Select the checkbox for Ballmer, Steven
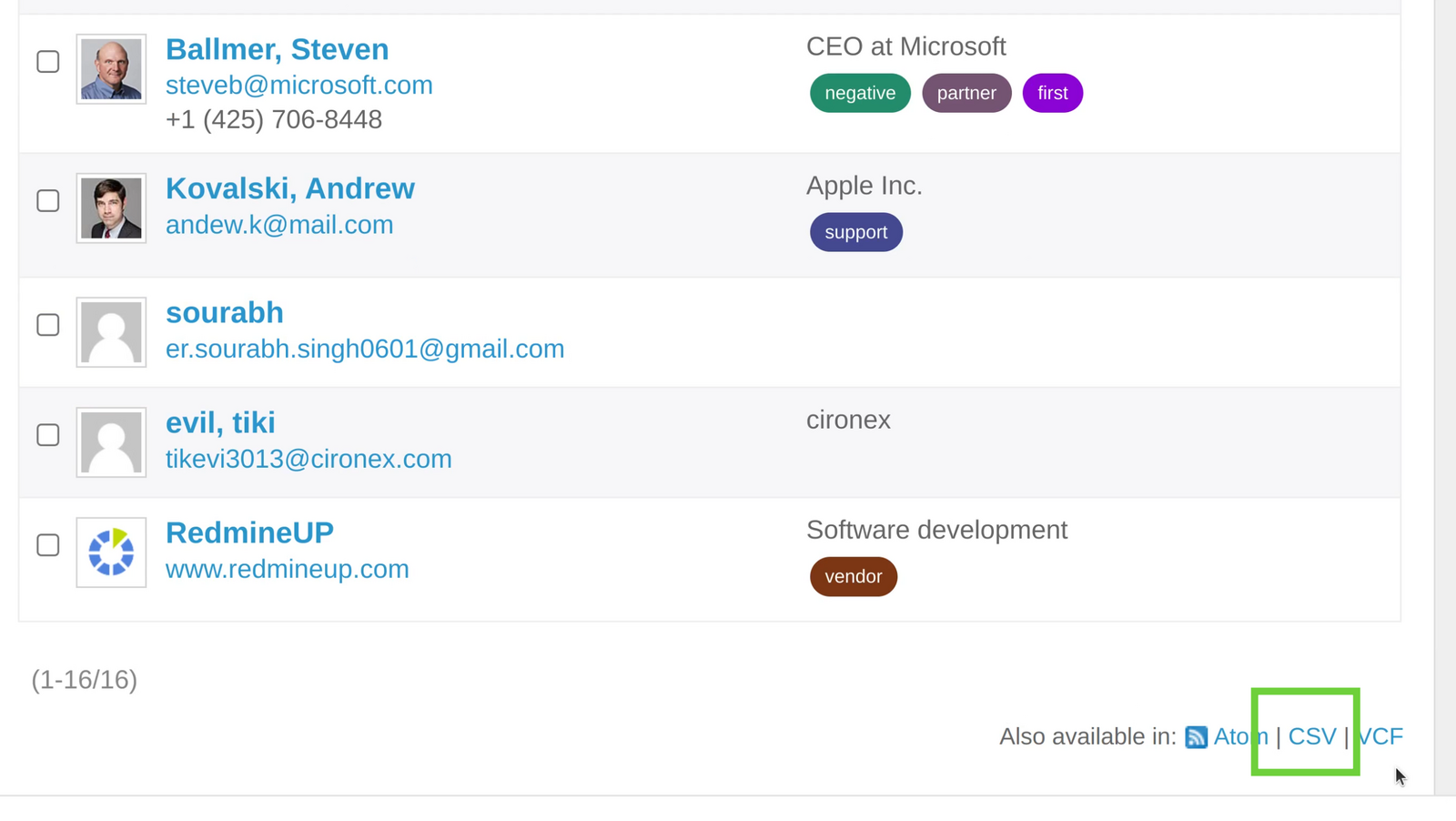The height and width of the screenshot is (821, 1456). tap(47, 61)
